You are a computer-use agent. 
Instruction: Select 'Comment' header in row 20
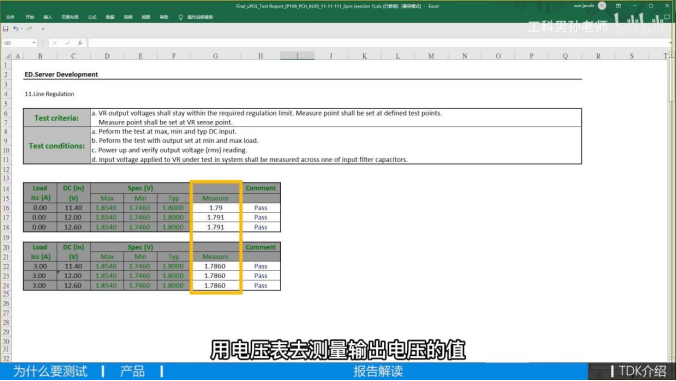261,247
